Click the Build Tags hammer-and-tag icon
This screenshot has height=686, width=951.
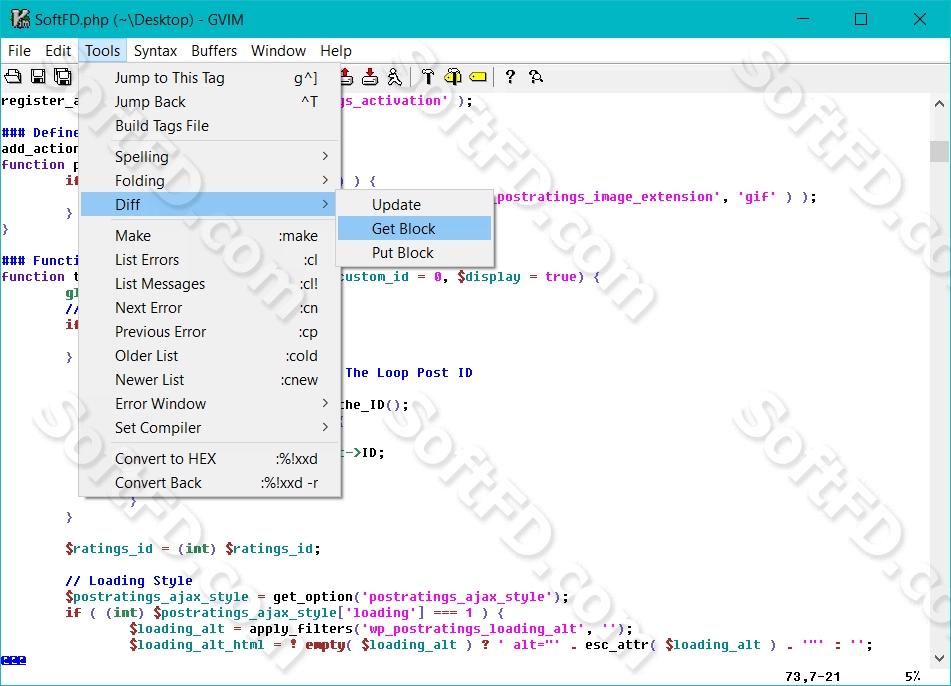pos(452,76)
